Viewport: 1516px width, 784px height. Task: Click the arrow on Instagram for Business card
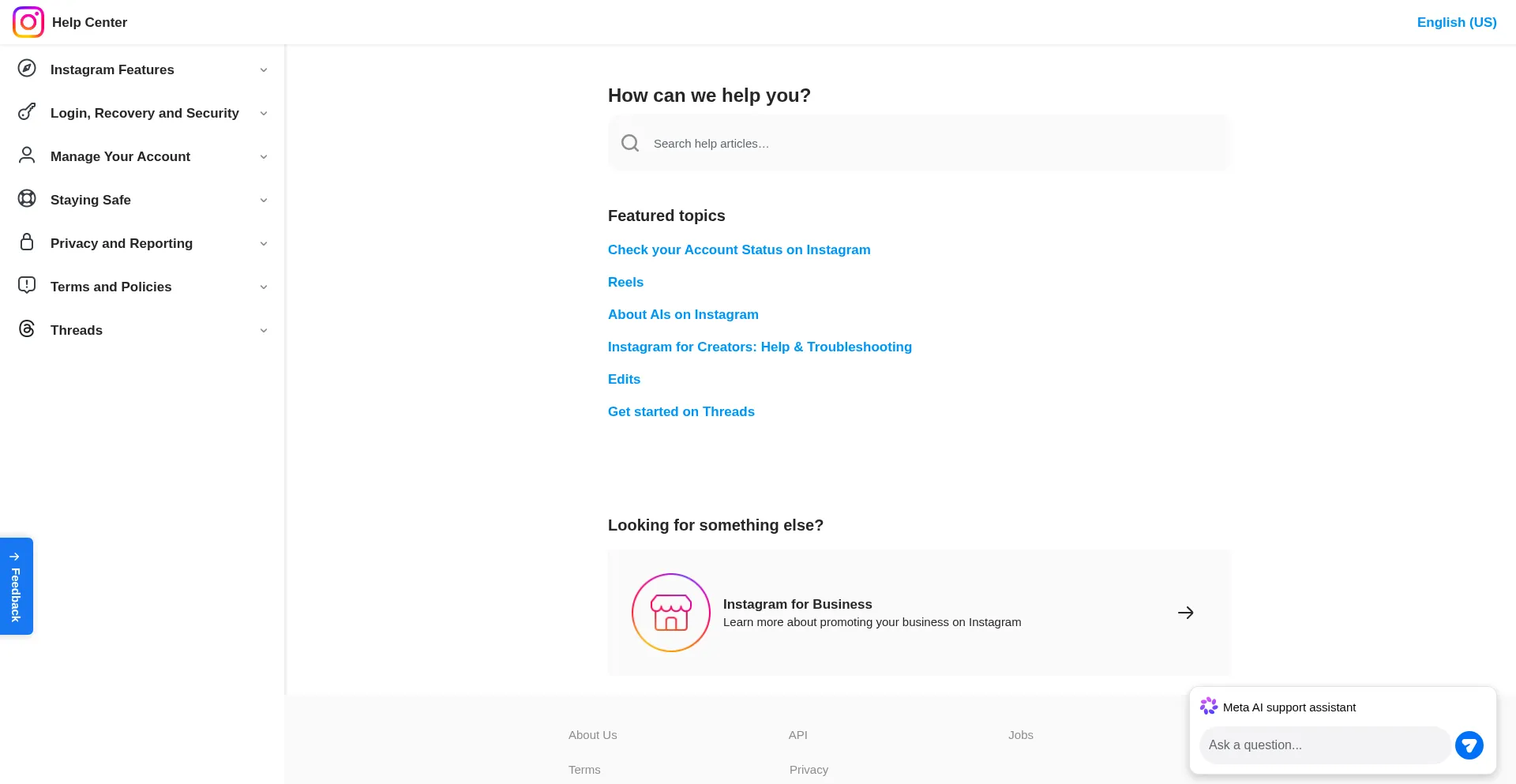point(1186,613)
